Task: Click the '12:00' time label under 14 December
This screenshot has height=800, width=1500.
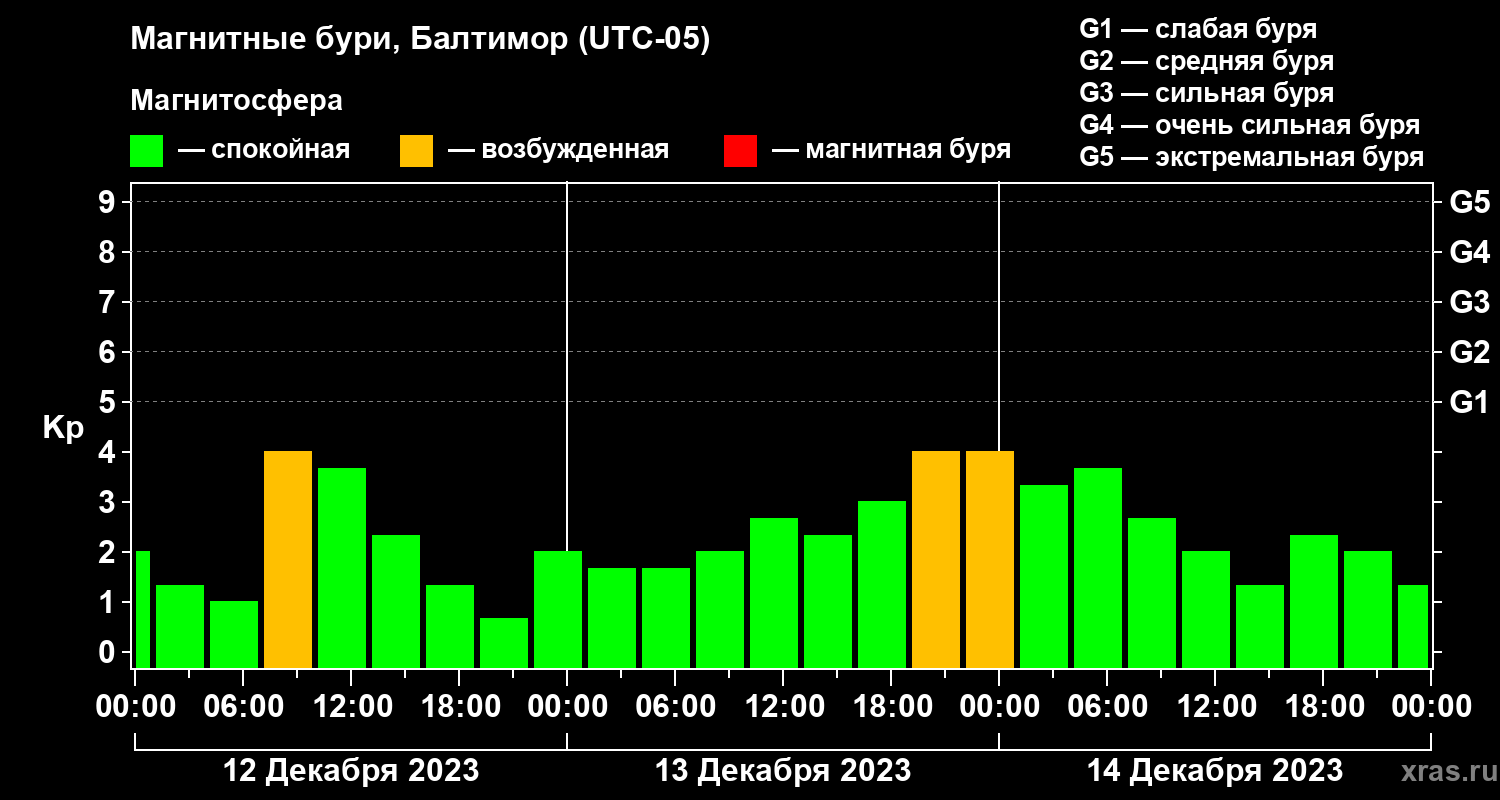Action: tap(1215, 706)
